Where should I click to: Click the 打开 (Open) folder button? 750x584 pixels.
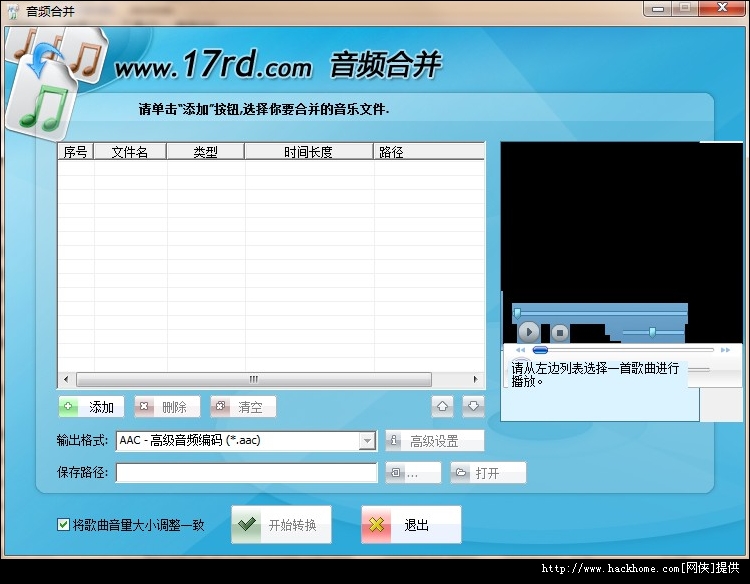pos(488,473)
